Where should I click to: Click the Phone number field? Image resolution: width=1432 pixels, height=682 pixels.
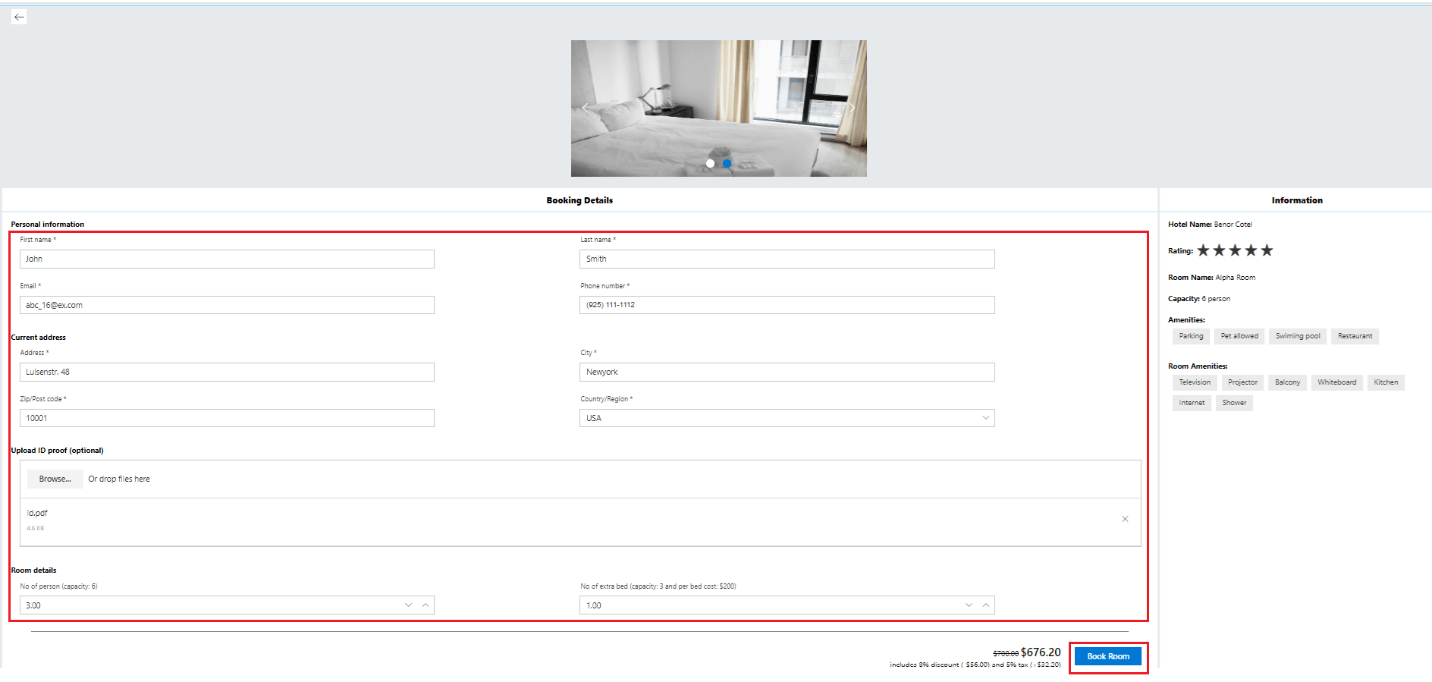786,305
